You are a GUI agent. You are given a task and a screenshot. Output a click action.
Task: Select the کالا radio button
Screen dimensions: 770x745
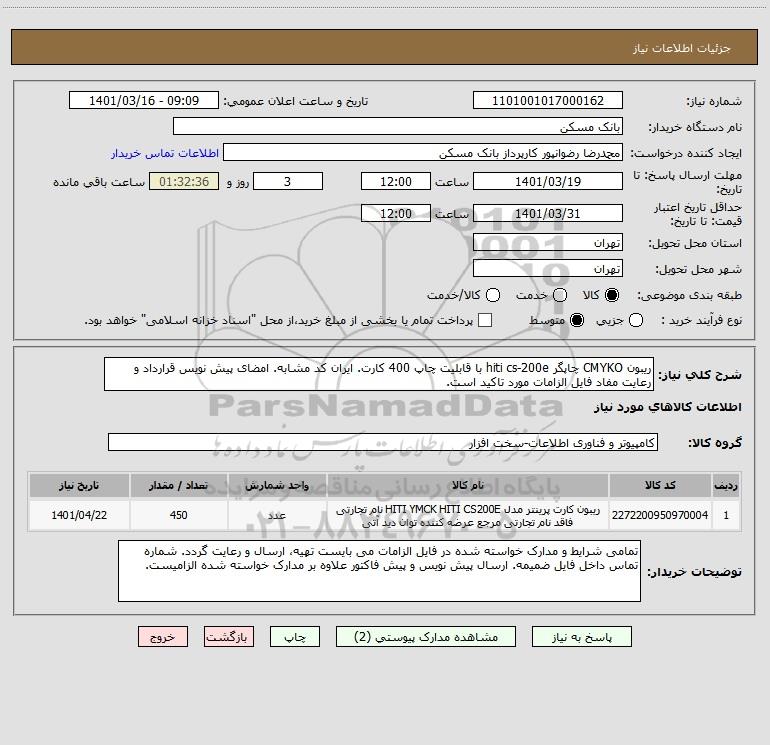(x=612, y=295)
